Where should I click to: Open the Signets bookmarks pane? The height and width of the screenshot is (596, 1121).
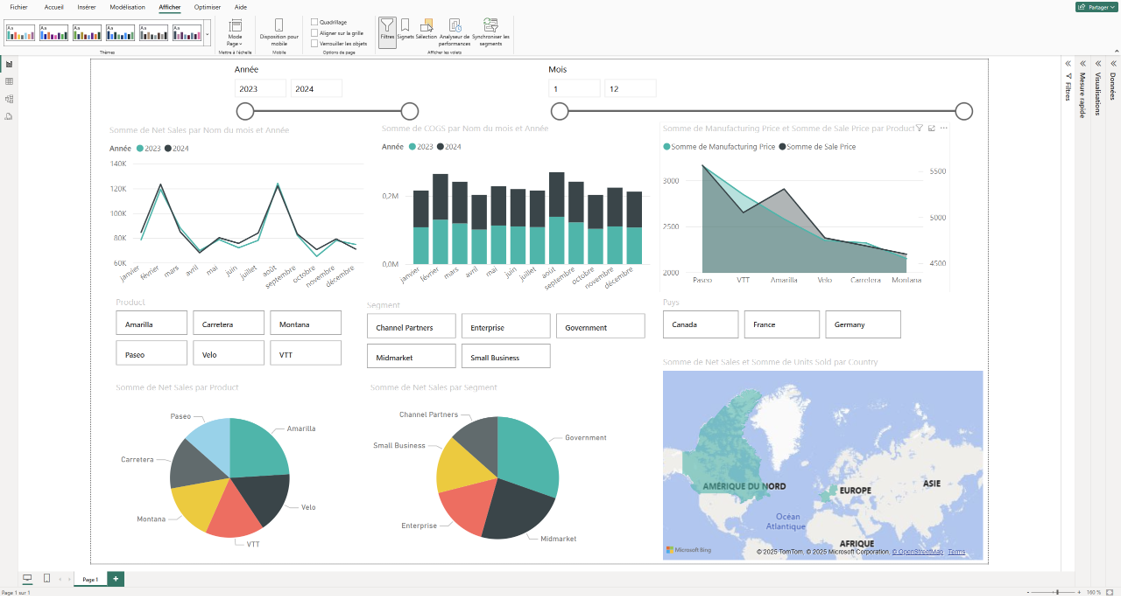coord(405,30)
